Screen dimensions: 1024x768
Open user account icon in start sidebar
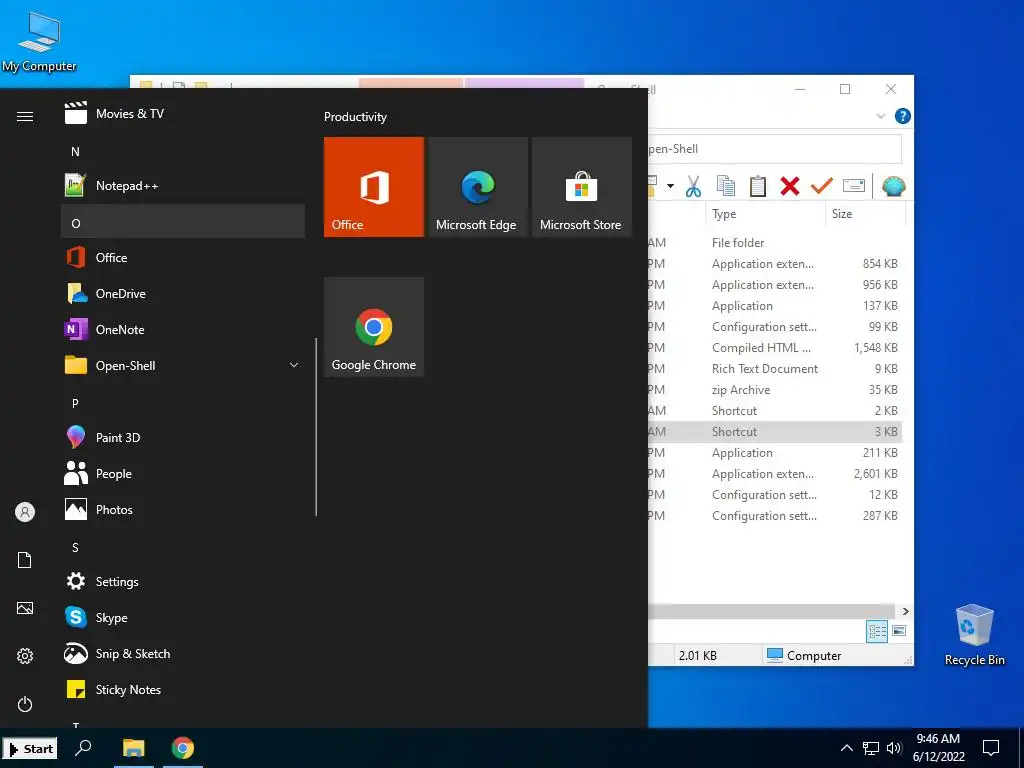click(x=25, y=512)
